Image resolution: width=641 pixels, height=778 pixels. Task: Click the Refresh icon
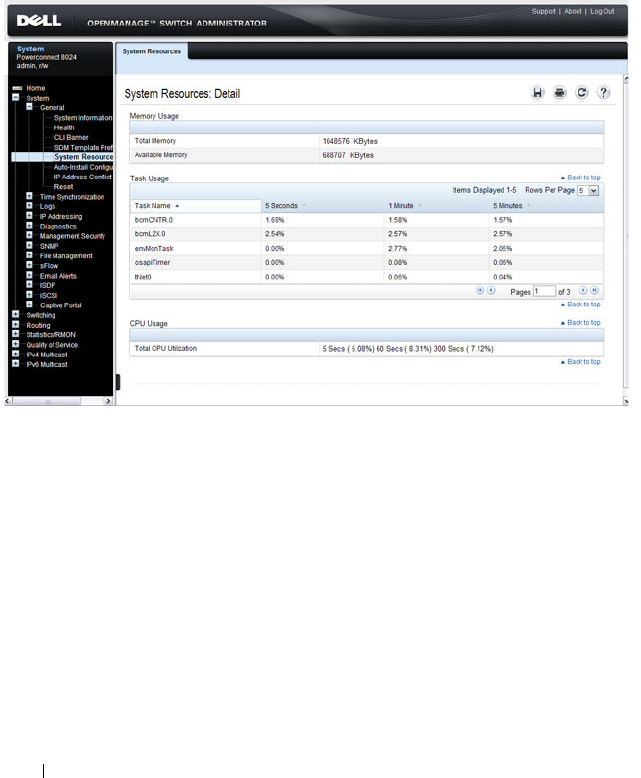point(581,93)
